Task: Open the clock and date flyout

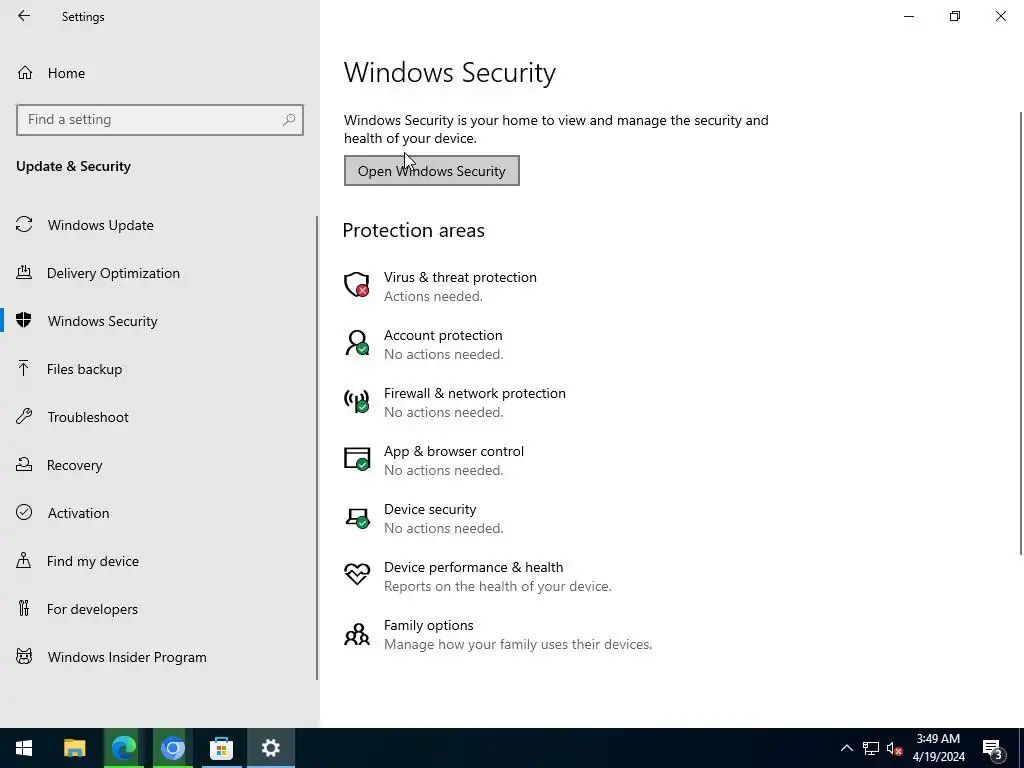Action: pyautogui.click(x=938, y=748)
